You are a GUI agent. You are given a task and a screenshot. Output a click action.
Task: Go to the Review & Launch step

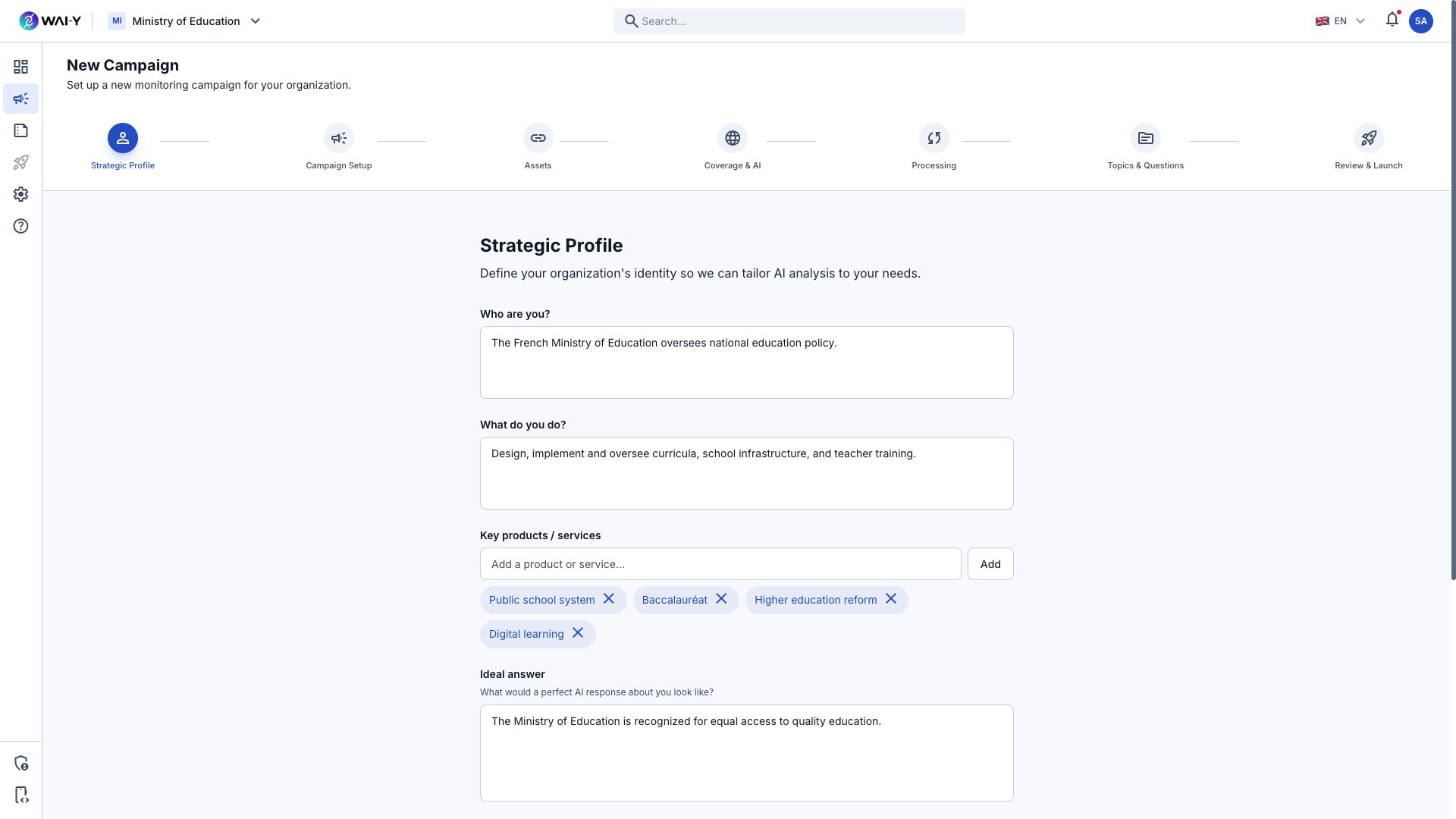(x=1368, y=138)
